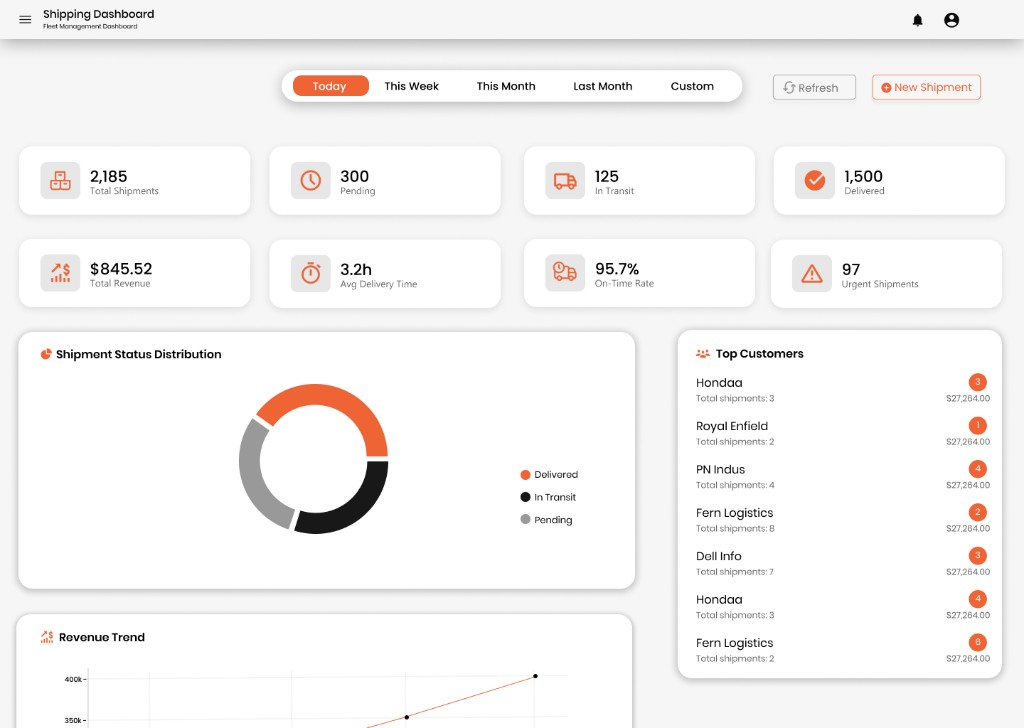The width and height of the screenshot is (1024, 728).
Task: Click the 300 Pending value
Action: tap(355, 176)
